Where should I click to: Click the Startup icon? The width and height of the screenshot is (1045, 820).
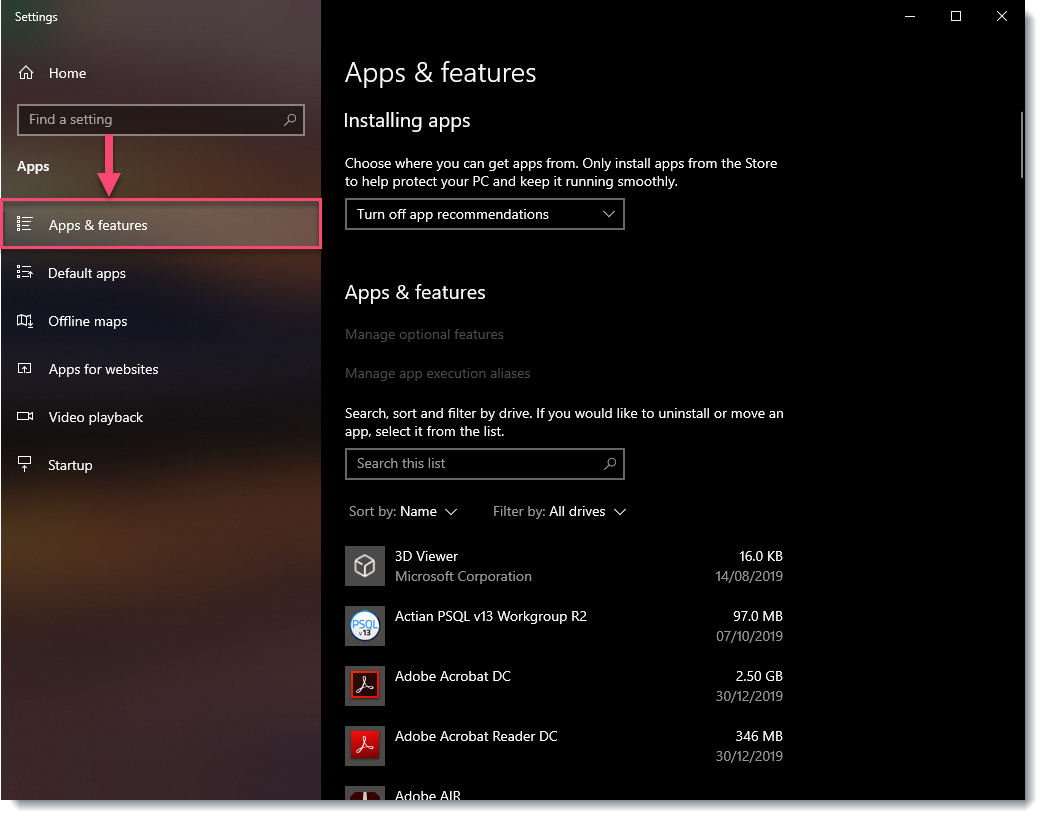point(25,465)
